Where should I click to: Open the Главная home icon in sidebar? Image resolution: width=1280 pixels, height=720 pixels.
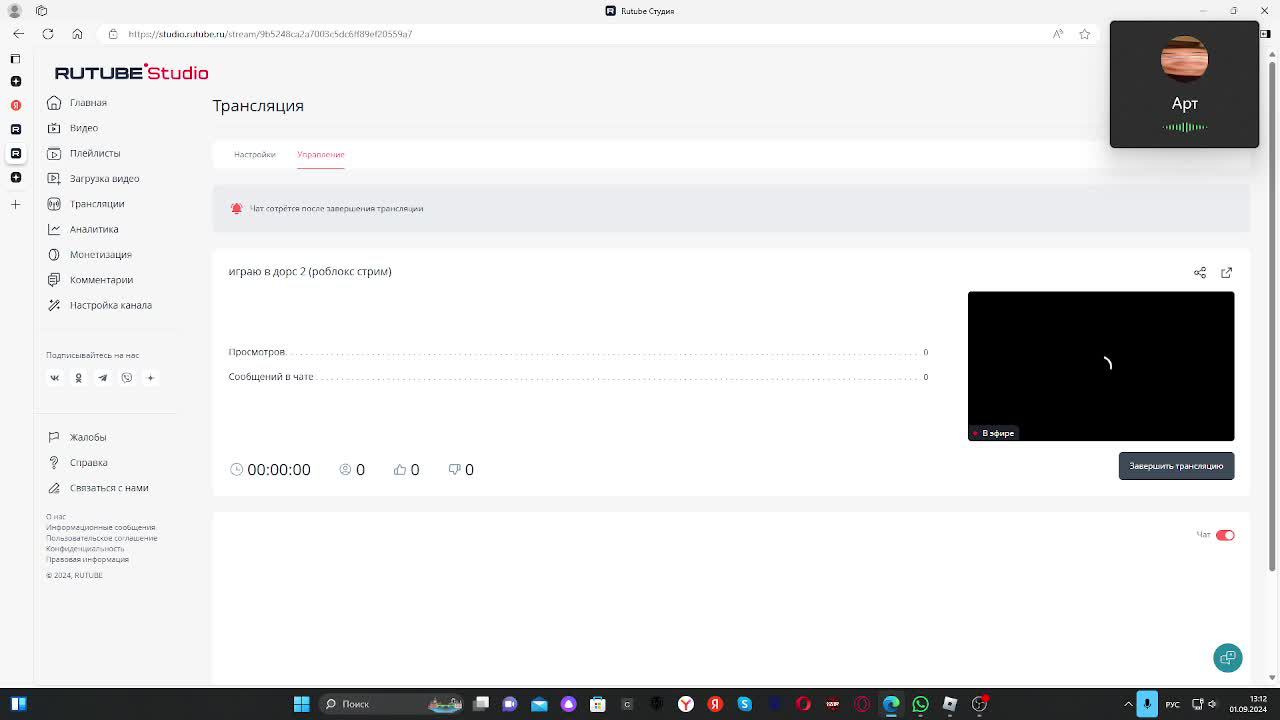(54, 103)
